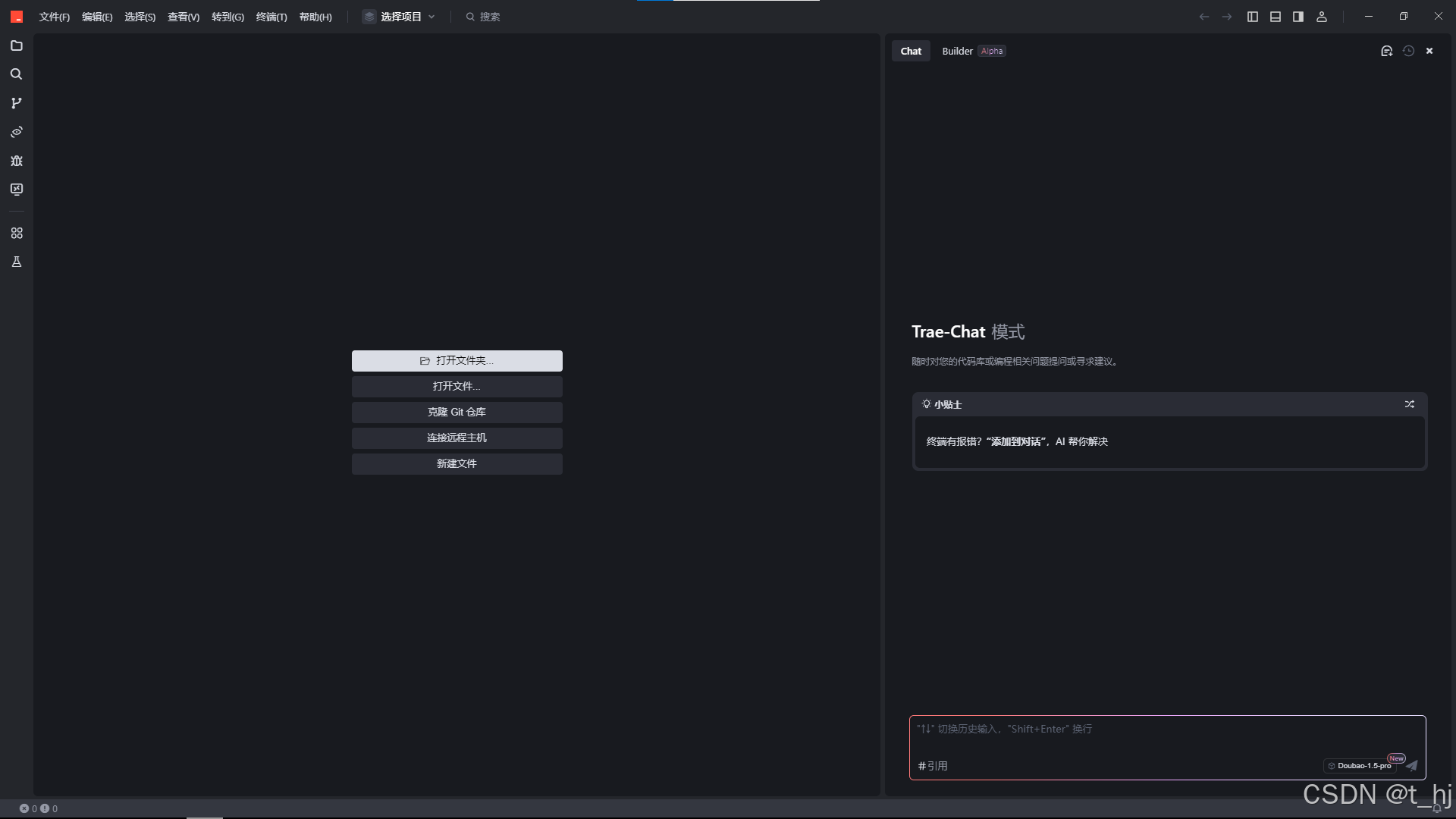Toggle the bottom panel layout
This screenshot has width=1456, height=819.
click(x=1276, y=17)
